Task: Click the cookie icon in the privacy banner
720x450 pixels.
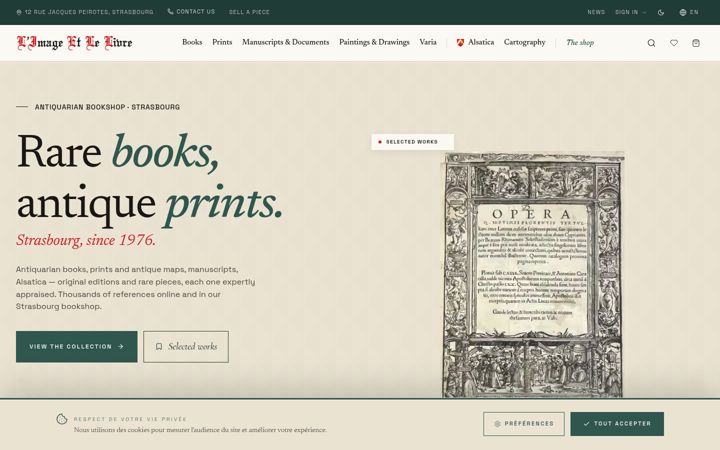Action: [x=62, y=419]
